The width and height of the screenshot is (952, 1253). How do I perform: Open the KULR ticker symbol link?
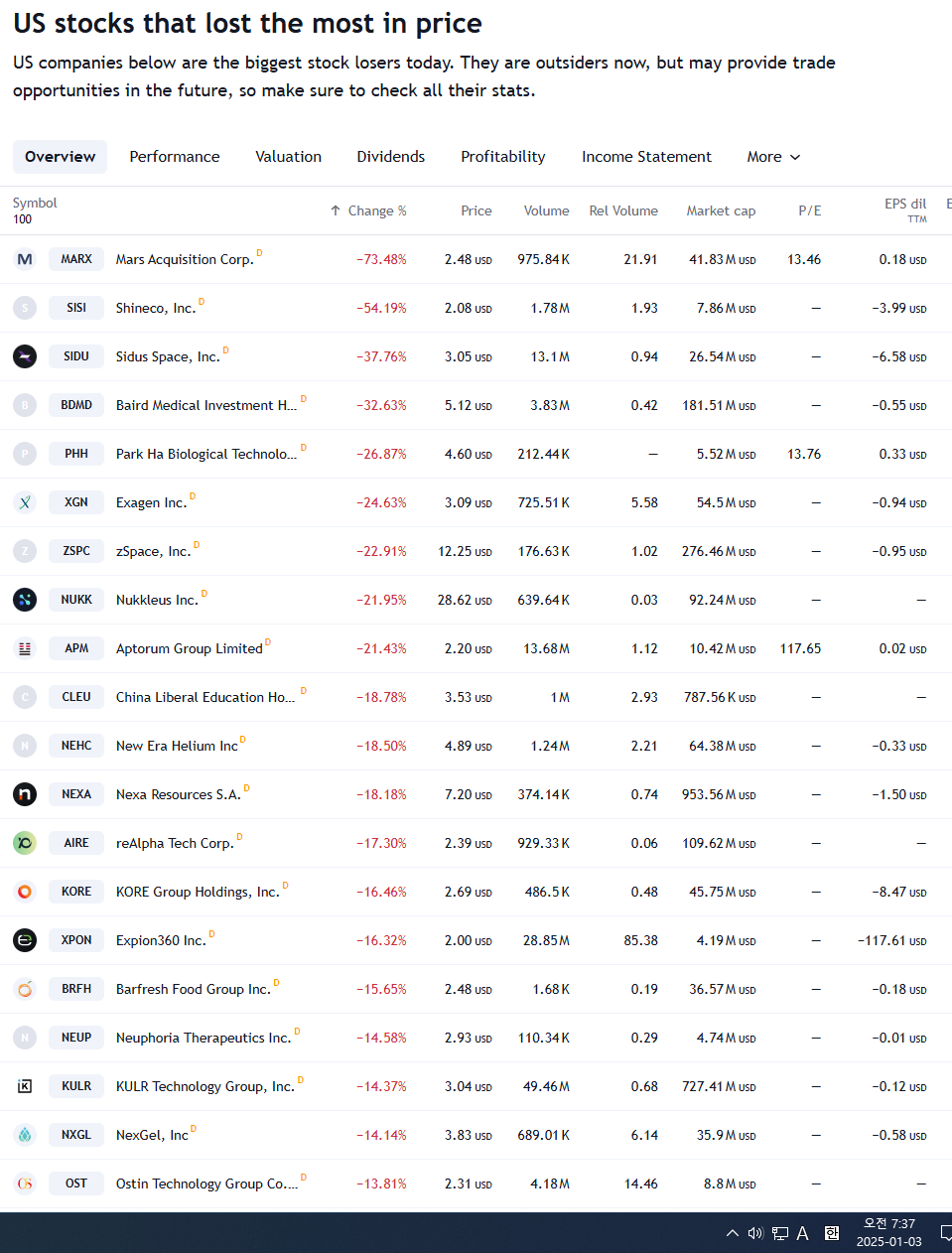(76, 1086)
